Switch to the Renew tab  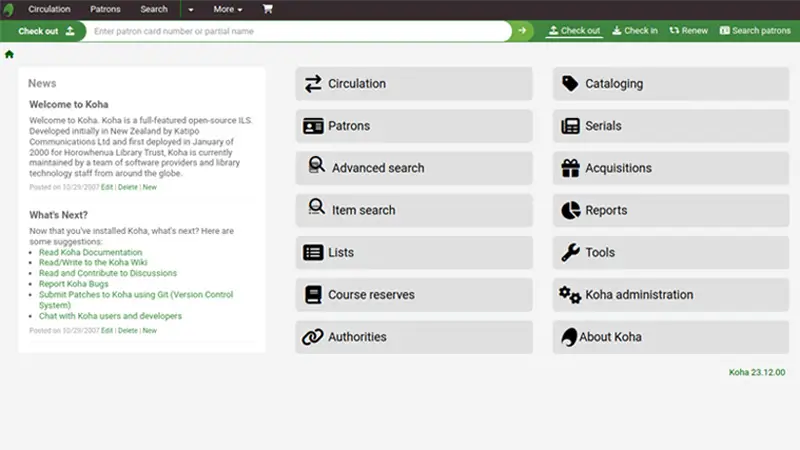tap(689, 31)
